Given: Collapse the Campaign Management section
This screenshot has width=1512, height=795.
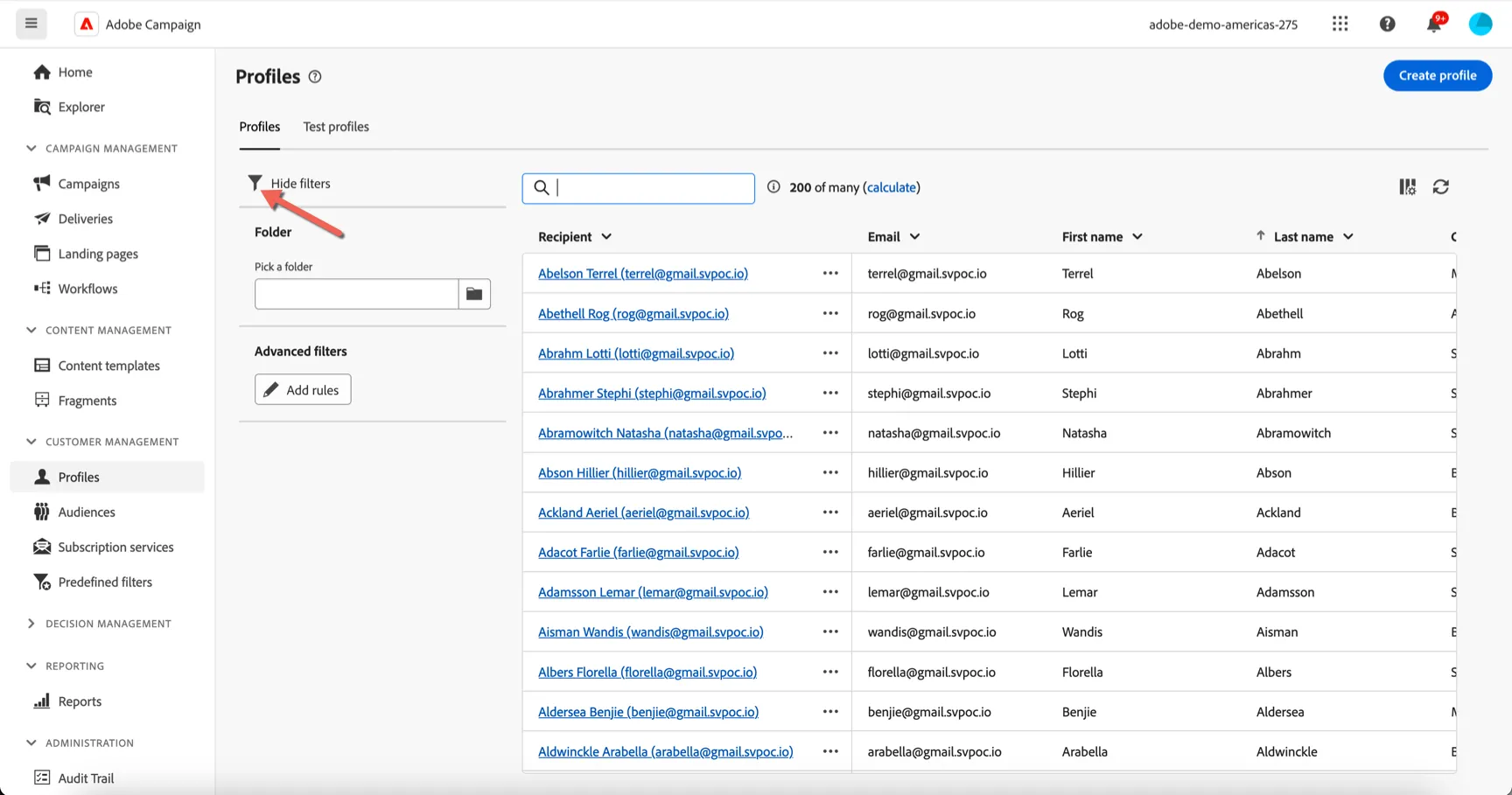Looking at the screenshot, I should 31,149.
